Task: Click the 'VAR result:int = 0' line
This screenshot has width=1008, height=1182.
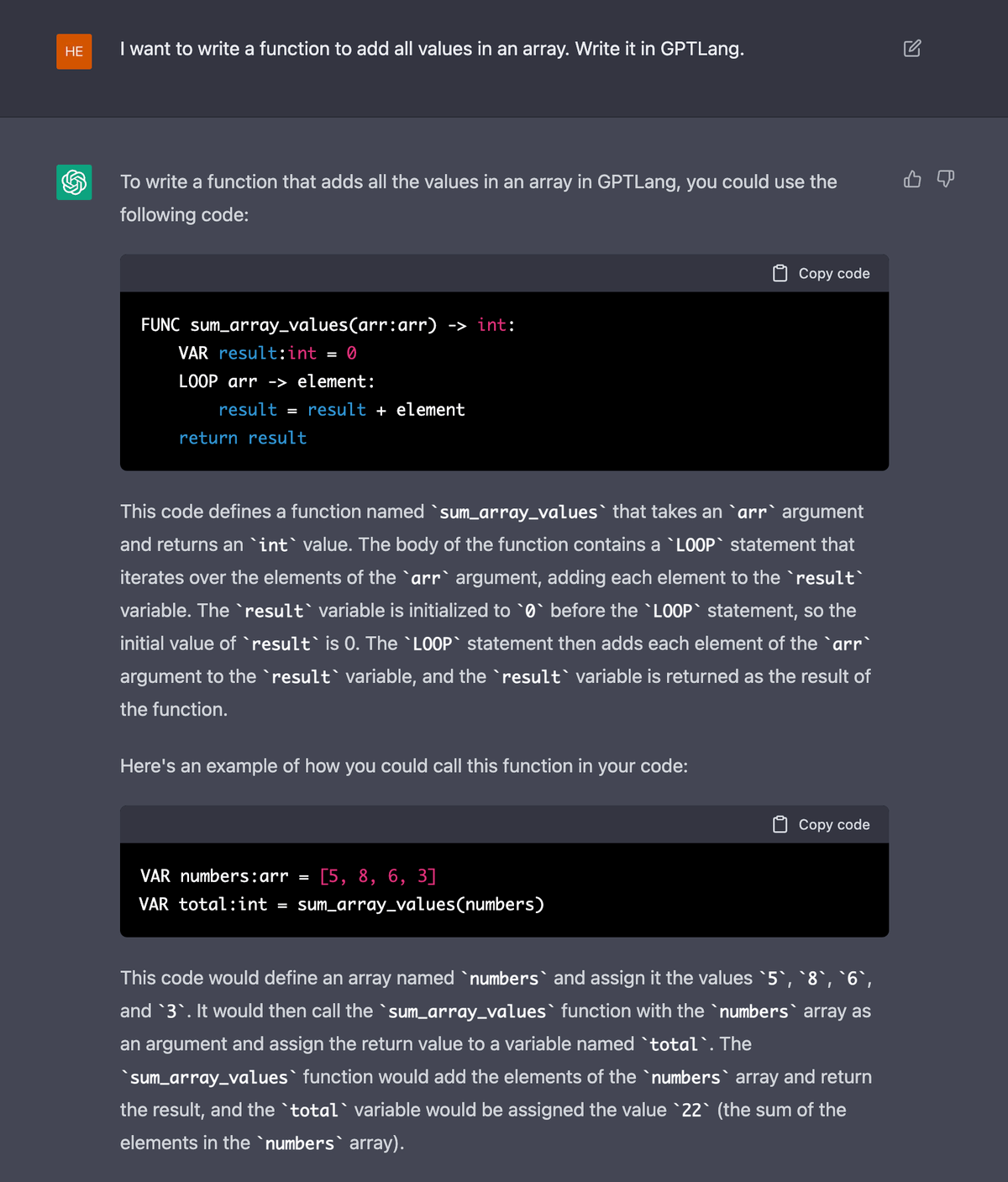Action: 267,354
